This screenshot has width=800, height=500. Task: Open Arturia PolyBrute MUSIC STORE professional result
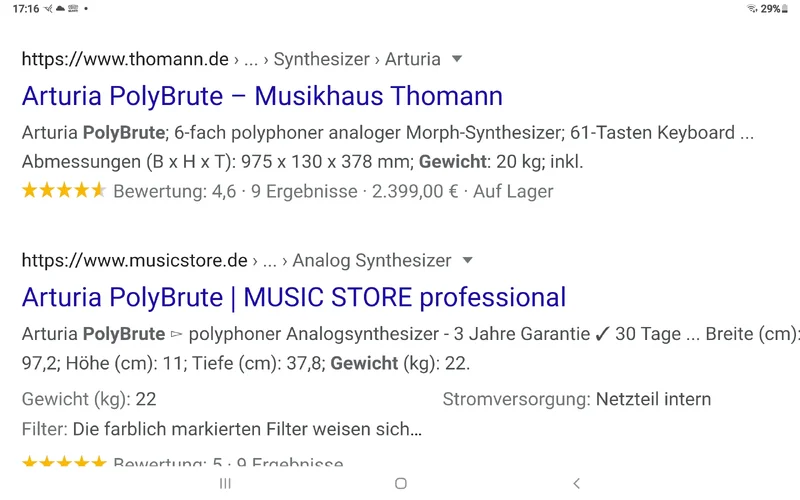coord(294,297)
